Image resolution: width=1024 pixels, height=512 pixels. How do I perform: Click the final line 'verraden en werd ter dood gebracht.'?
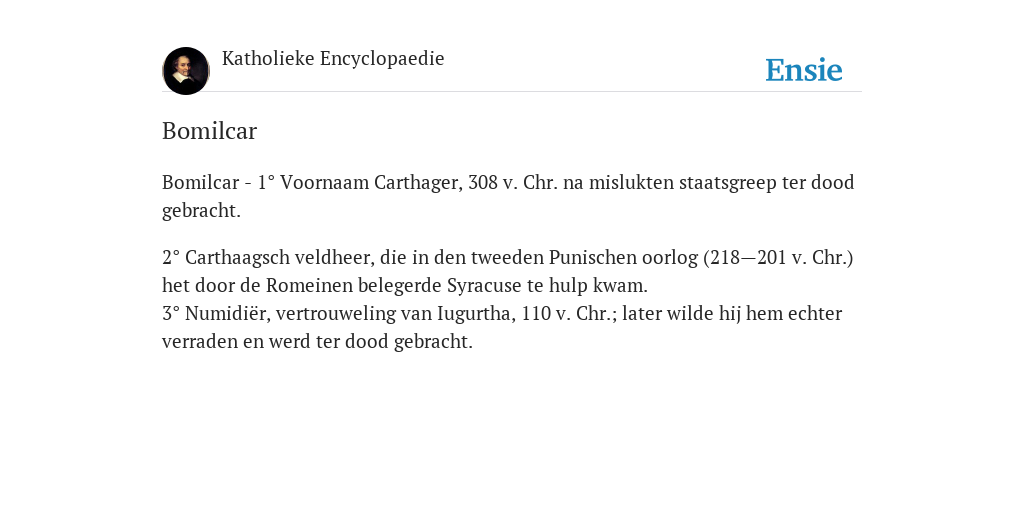click(317, 342)
